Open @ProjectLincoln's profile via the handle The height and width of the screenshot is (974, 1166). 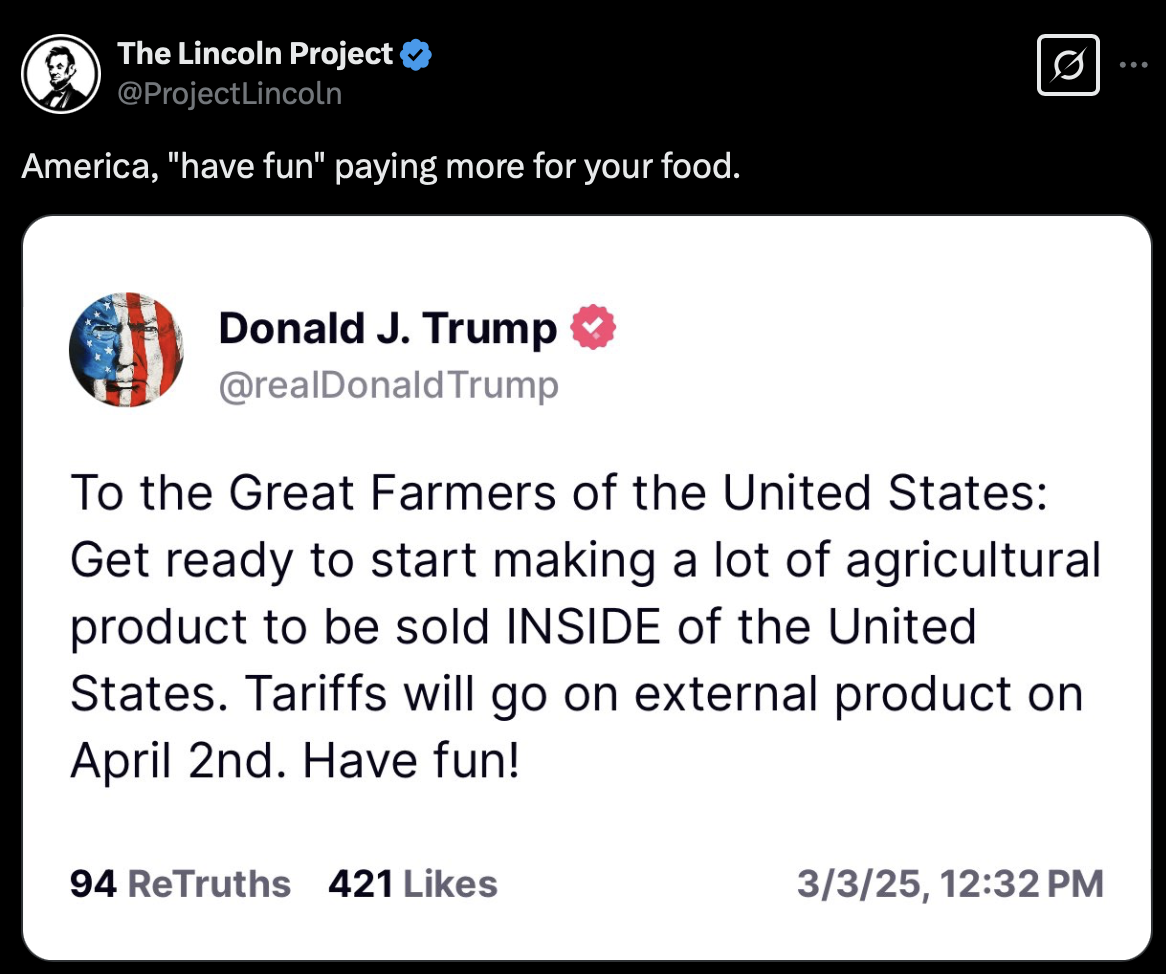pyautogui.click(x=228, y=93)
